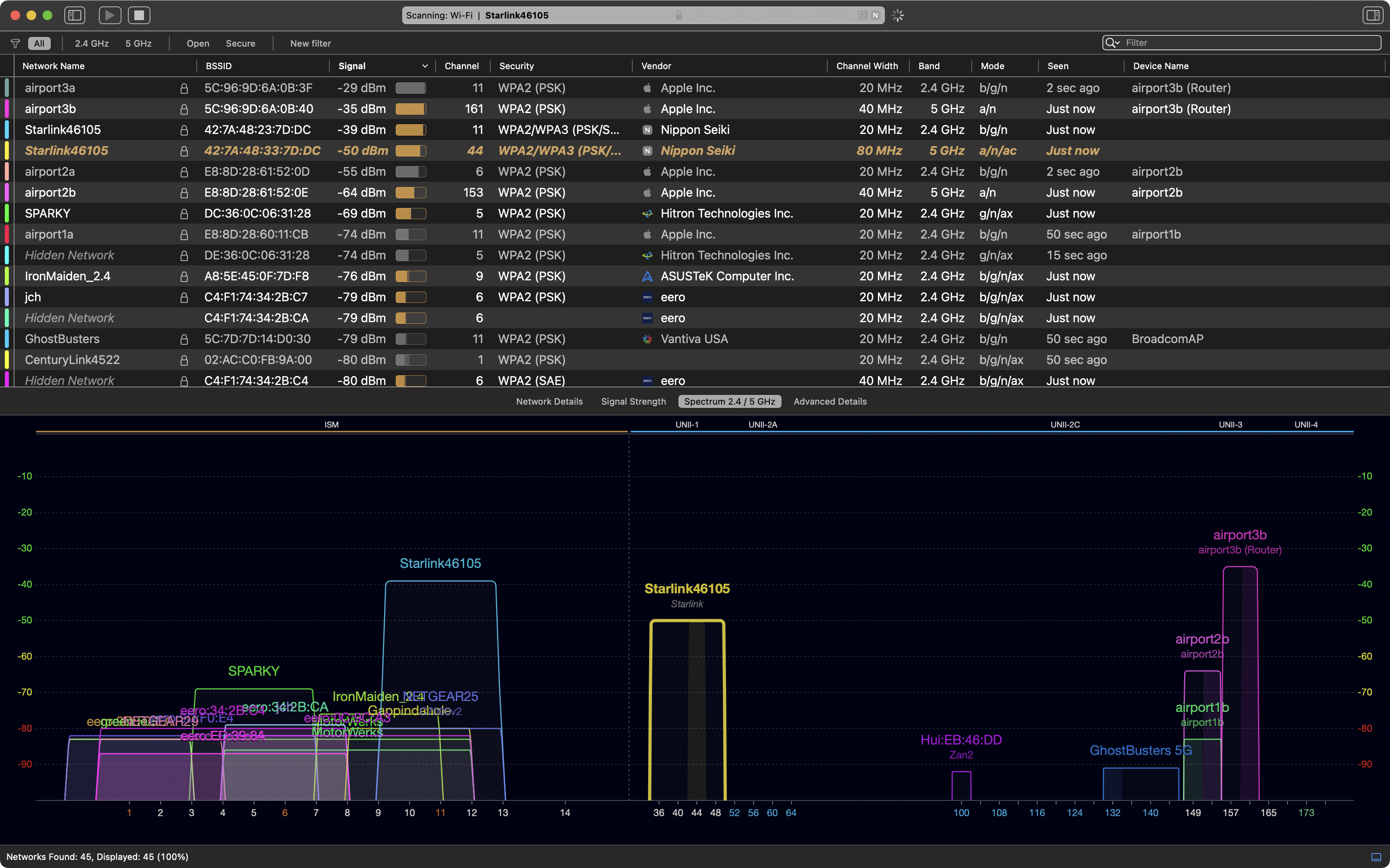1390x868 pixels.
Task: Click lock icon on airport2b row
Action: coord(184,193)
